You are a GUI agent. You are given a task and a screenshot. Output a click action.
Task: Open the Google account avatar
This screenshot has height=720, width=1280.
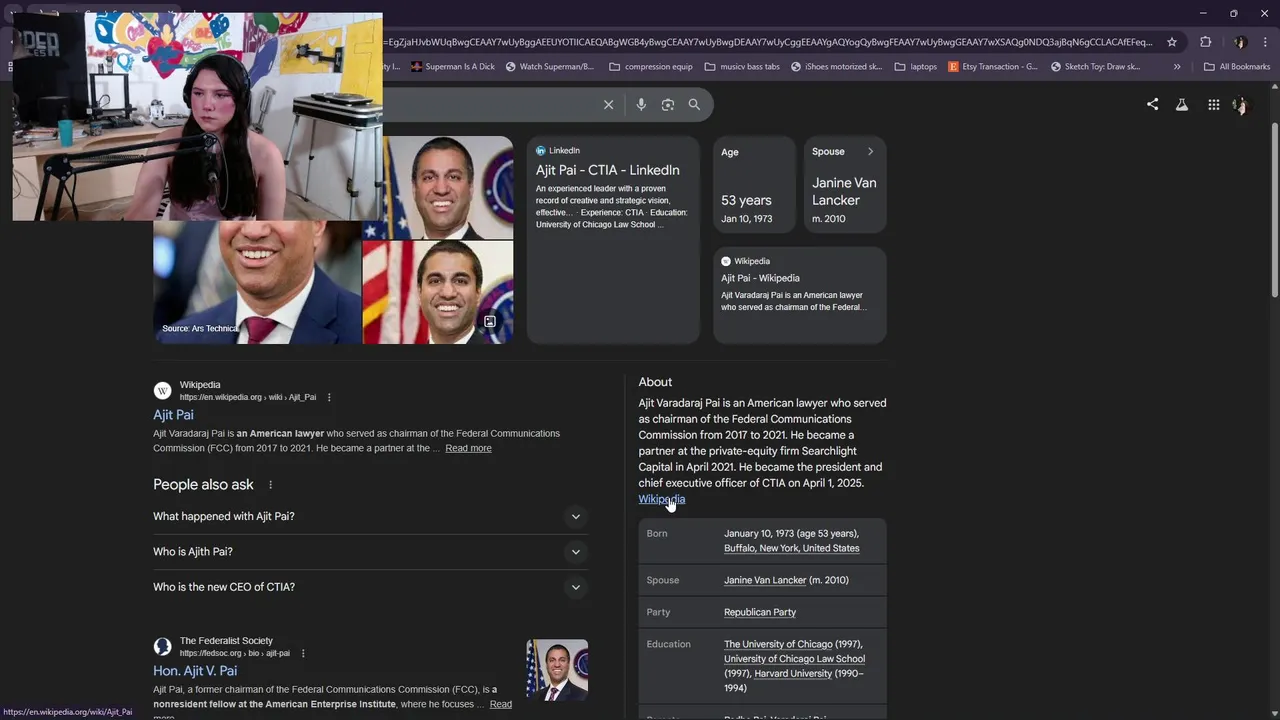tap(1241, 105)
